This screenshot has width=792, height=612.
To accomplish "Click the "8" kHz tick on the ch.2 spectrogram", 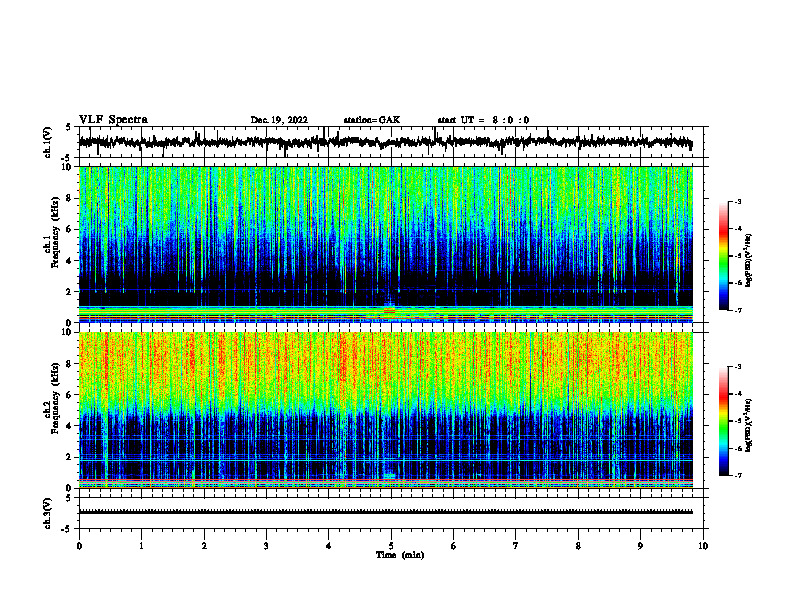I will (70, 364).
